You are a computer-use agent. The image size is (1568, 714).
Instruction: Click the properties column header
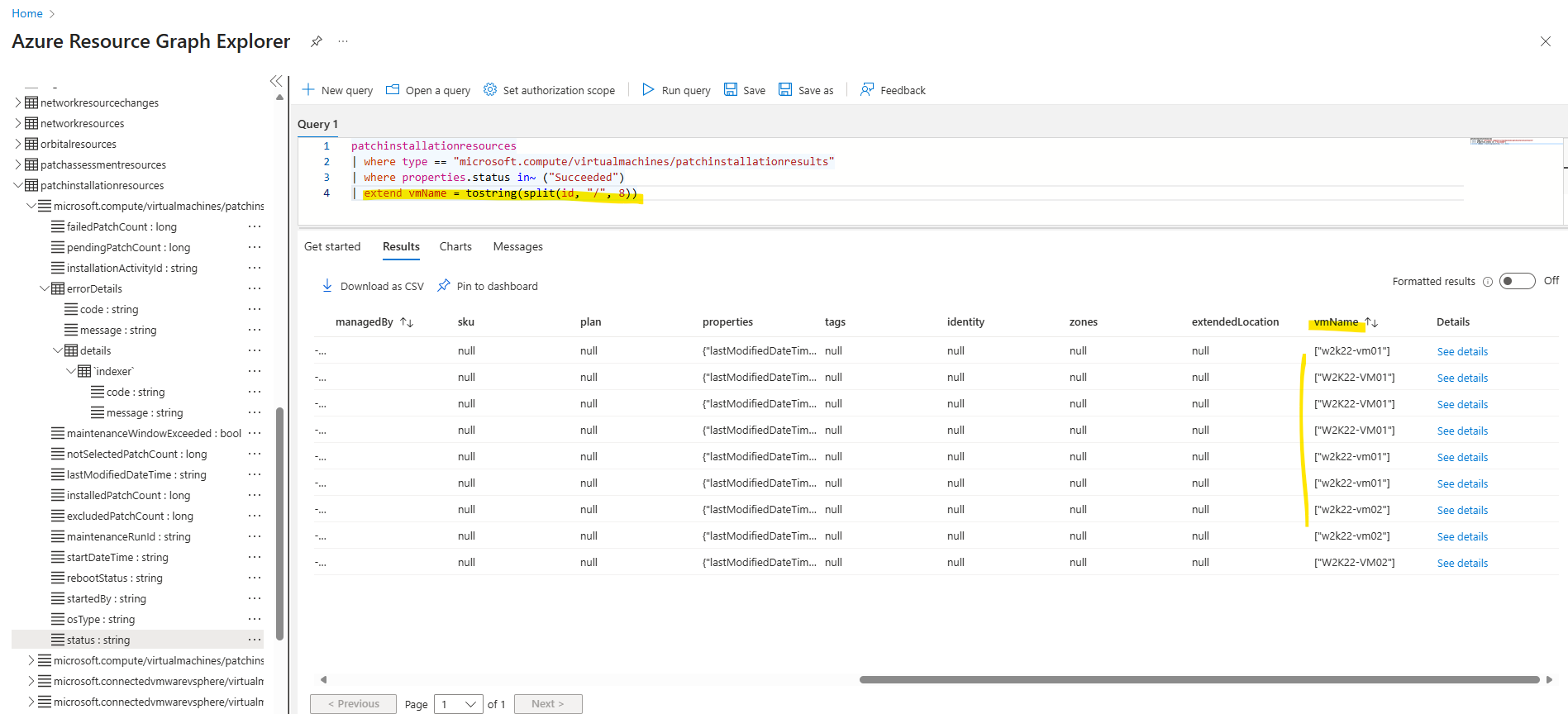pyautogui.click(x=727, y=322)
